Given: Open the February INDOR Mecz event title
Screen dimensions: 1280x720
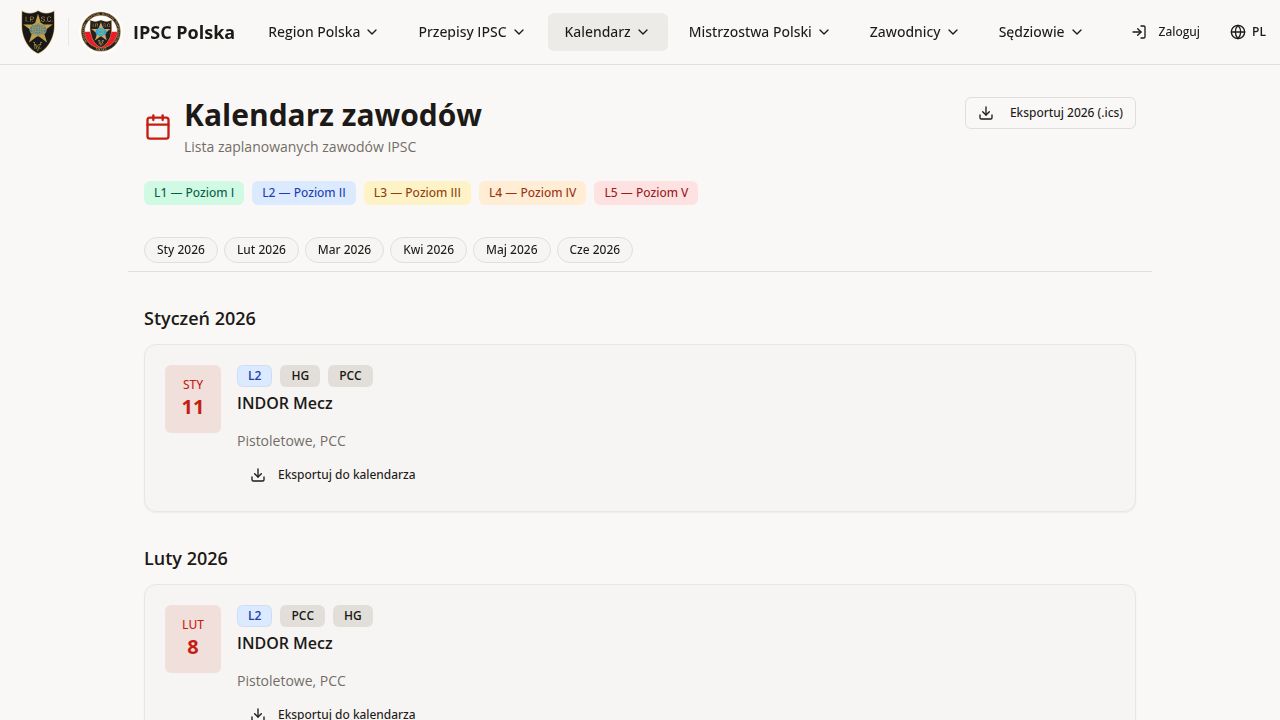Looking at the screenshot, I should 285,643.
